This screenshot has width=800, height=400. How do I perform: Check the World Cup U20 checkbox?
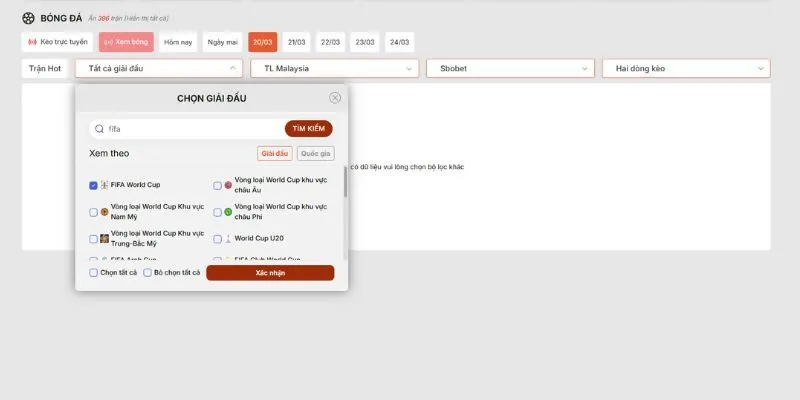click(217, 239)
